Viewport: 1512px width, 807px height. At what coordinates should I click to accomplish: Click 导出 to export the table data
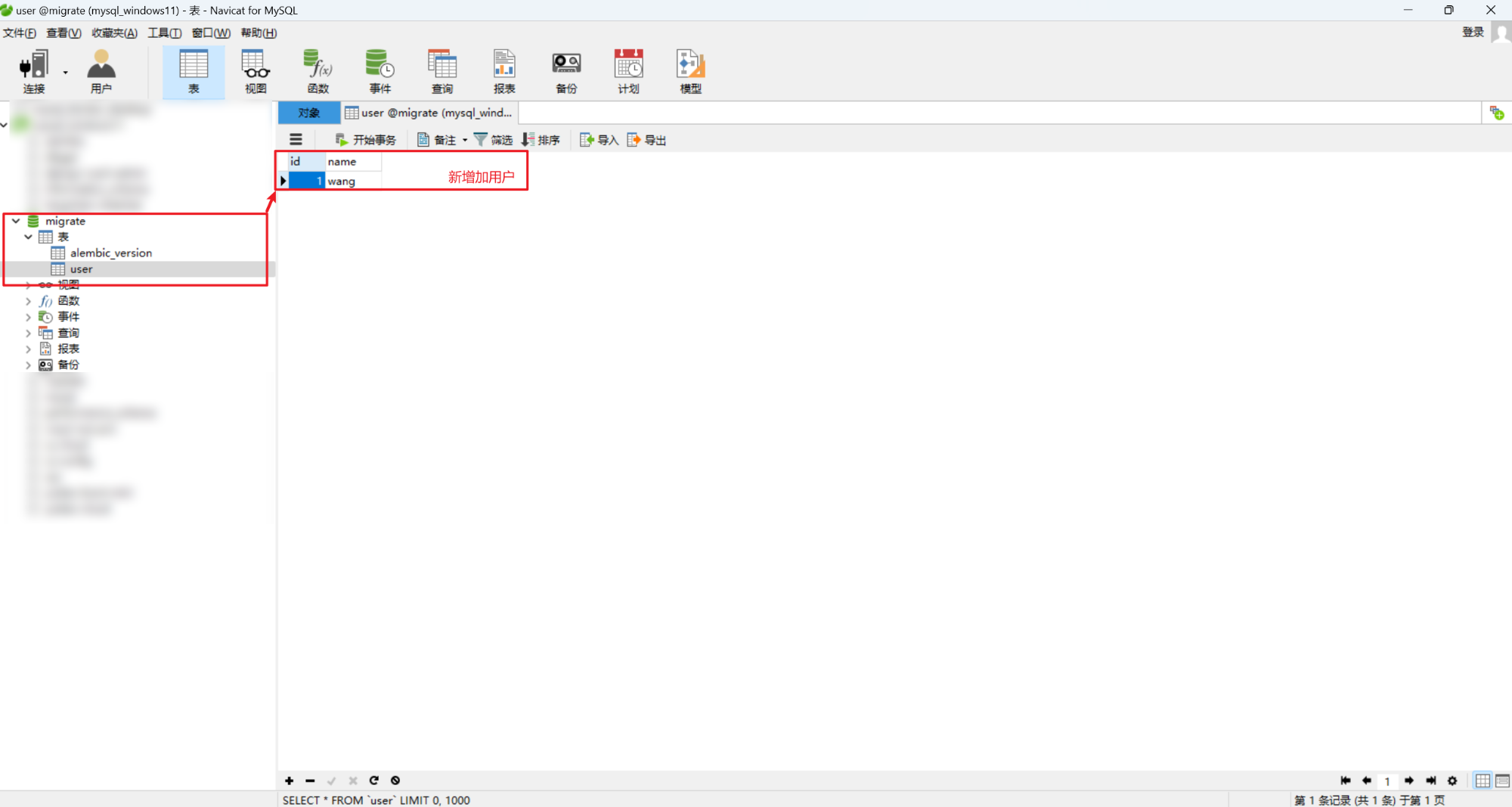click(646, 139)
